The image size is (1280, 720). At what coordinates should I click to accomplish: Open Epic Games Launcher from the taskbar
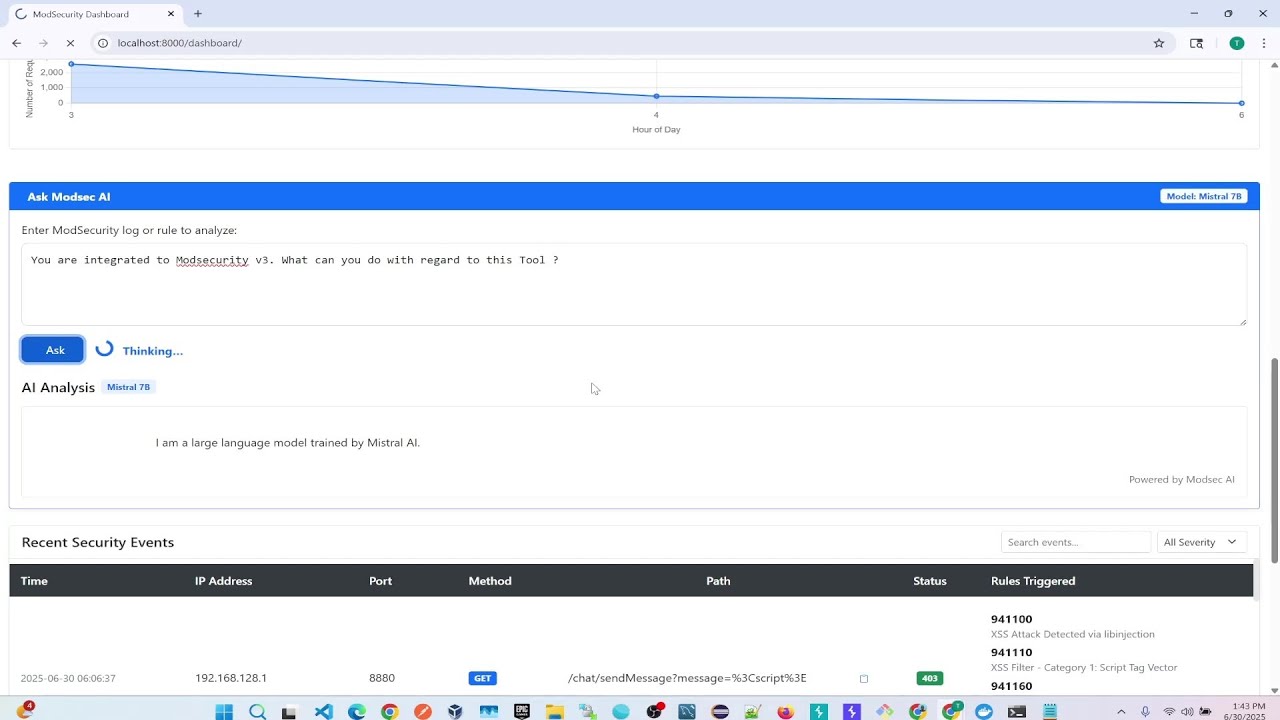click(521, 712)
